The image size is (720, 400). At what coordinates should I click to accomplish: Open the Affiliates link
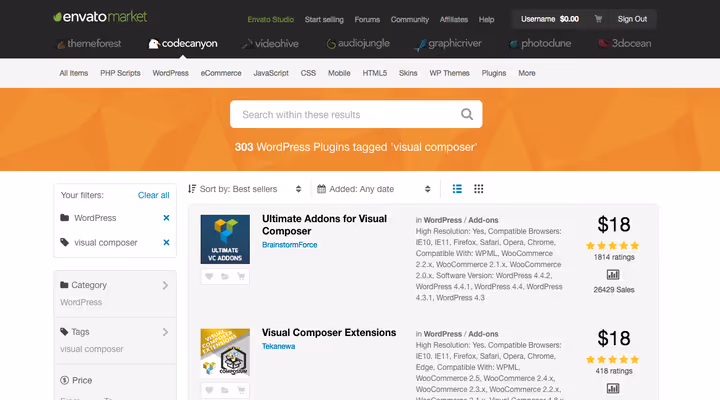pyautogui.click(x=454, y=19)
